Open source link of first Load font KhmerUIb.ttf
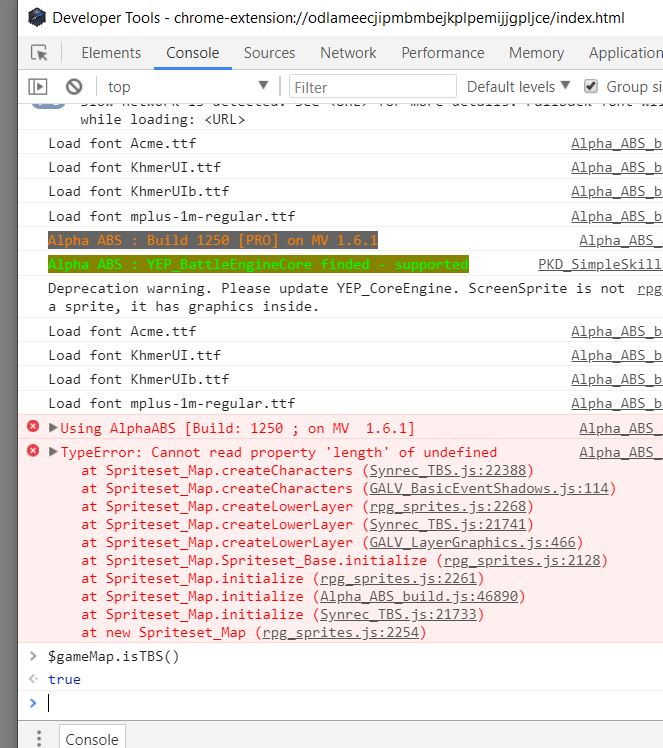The width and height of the screenshot is (663, 748). coord(616,192)
